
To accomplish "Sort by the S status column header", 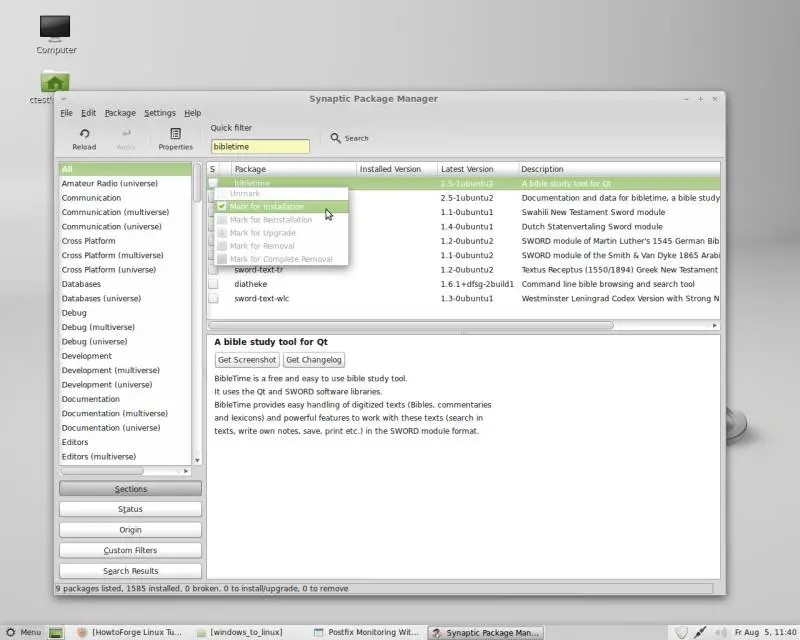I will pos(213,169).
